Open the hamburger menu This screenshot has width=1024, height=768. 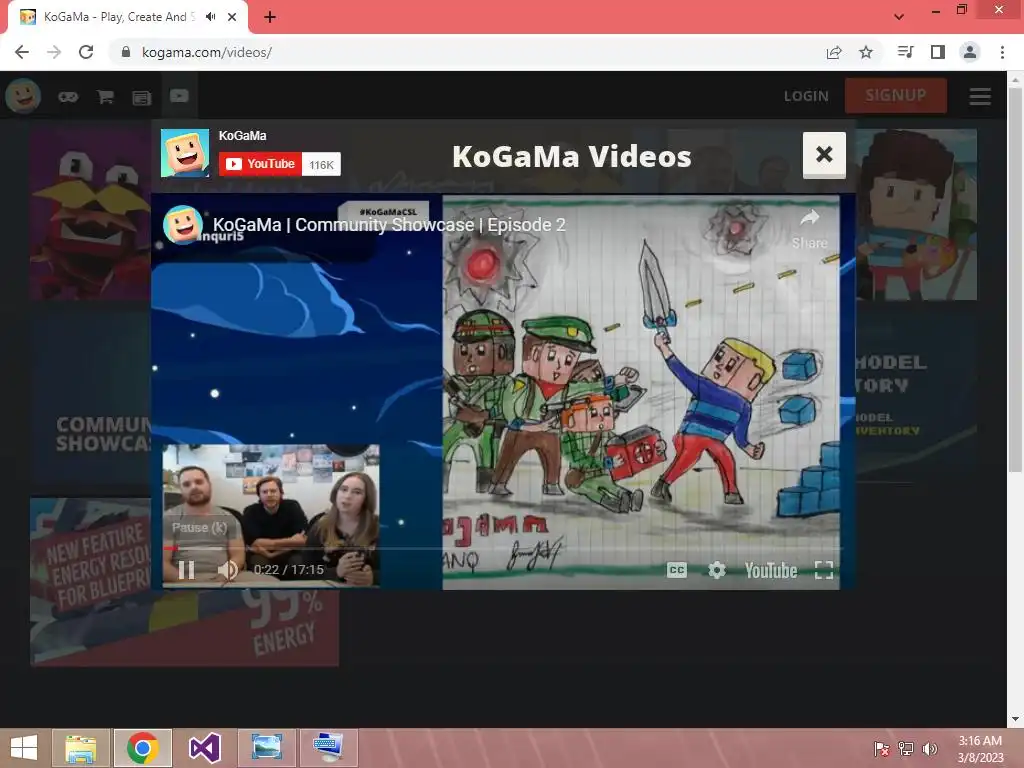980,96
